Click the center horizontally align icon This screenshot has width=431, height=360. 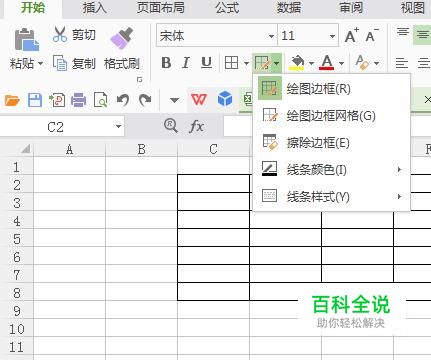coord(424,63)
